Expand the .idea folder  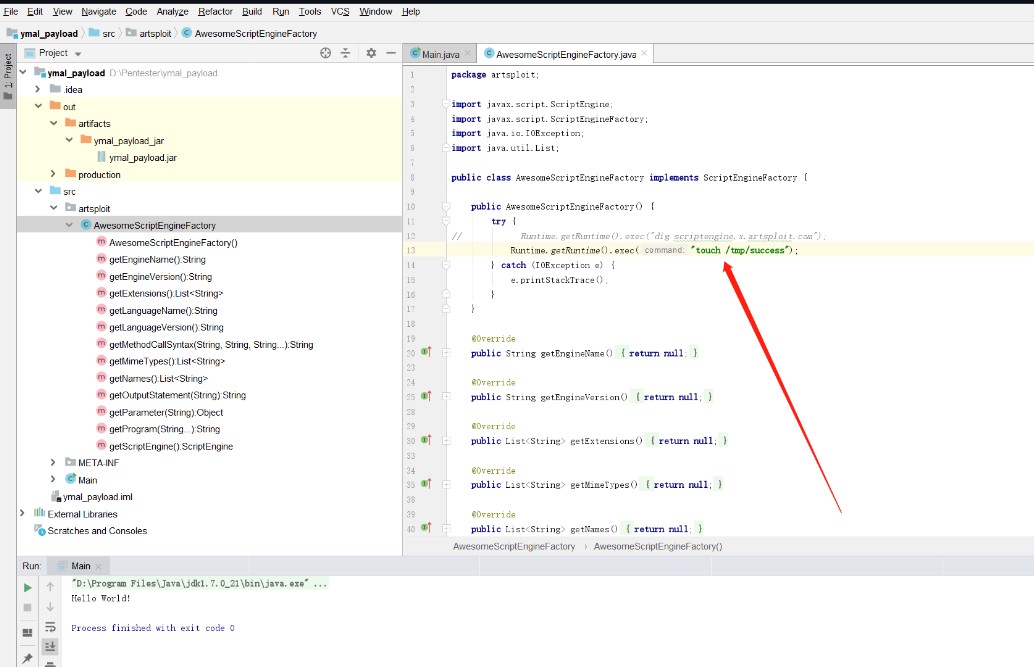tap(38, 89)
